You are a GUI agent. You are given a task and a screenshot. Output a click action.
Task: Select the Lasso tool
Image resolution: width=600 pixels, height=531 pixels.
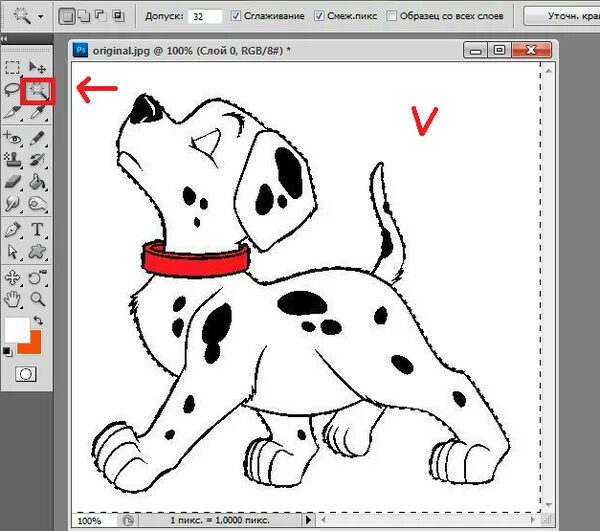click(x=12, y=90)
